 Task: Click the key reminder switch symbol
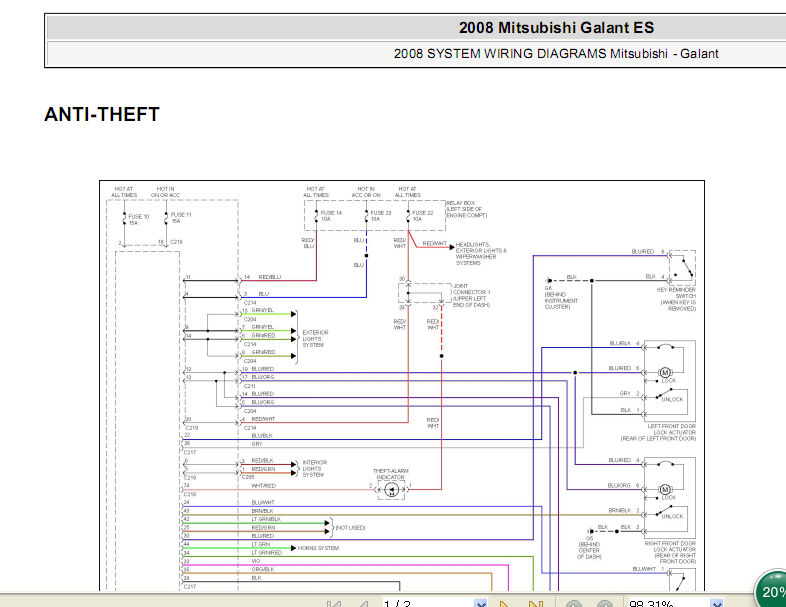point(682,267)
